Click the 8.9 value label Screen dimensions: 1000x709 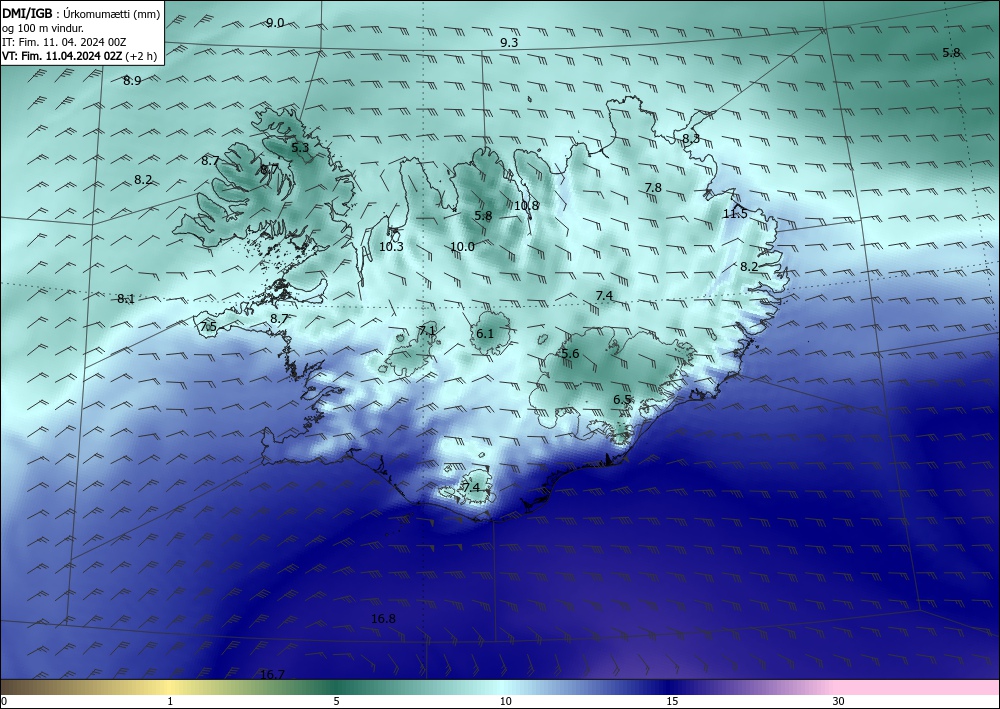tap(132, 80)
